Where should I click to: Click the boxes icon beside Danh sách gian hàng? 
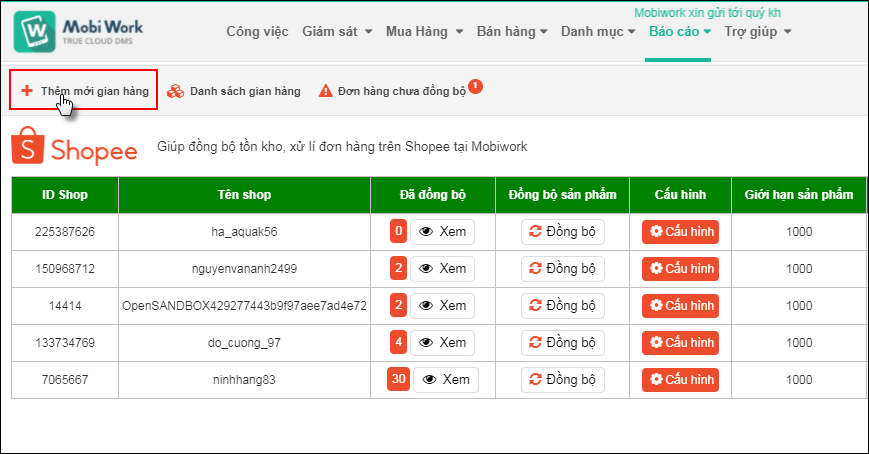[176, 91]
